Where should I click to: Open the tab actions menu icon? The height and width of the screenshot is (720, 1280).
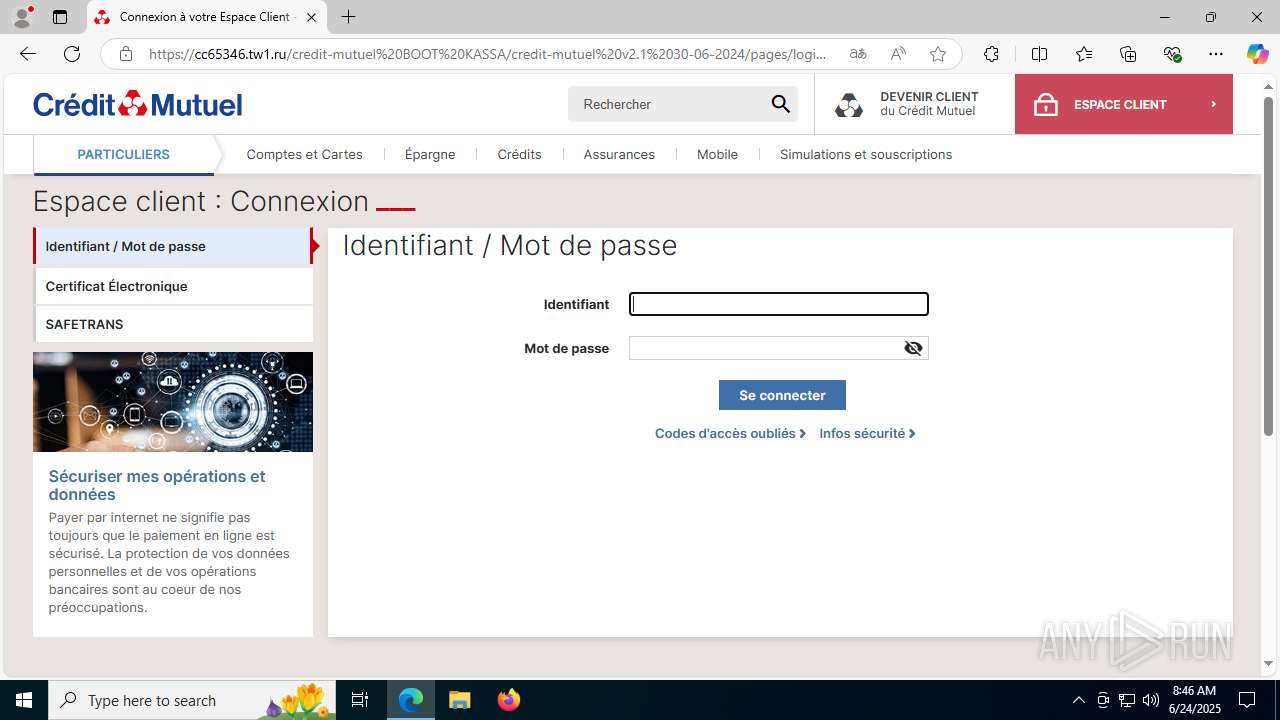60,17
